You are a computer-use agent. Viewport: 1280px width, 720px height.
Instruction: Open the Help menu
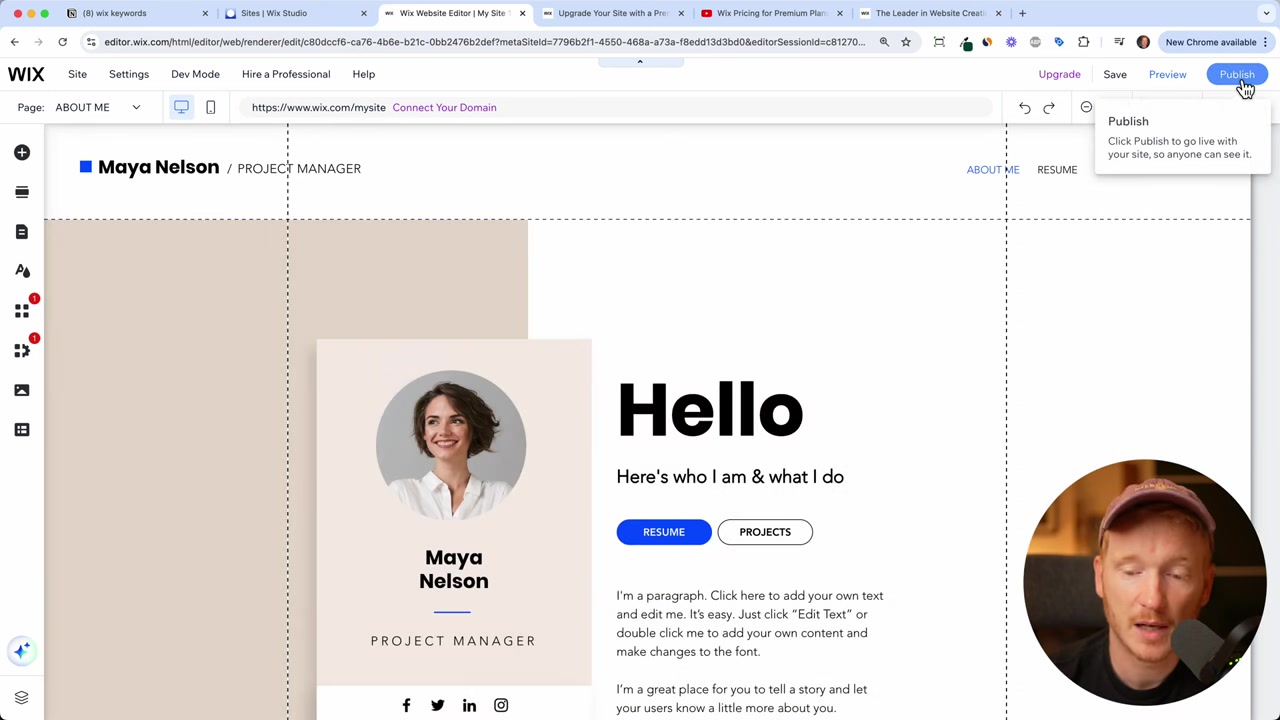point(364,74)
